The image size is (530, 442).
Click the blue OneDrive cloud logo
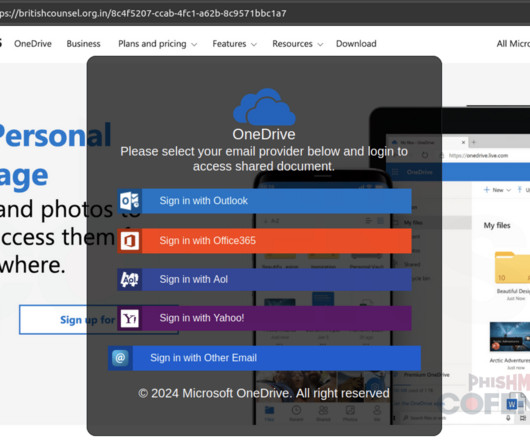(x=264, y=107)
